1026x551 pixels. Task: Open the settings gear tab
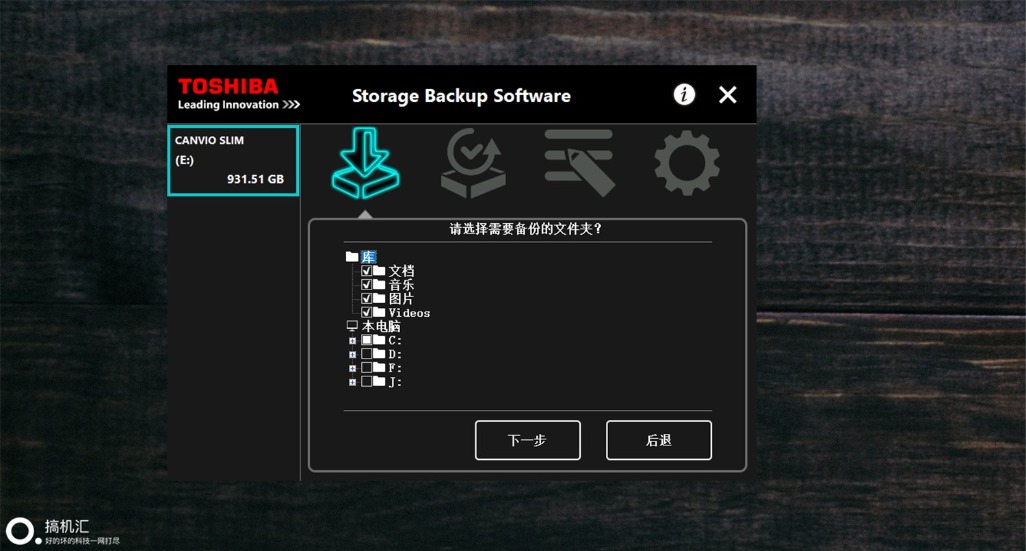[686, 163]
